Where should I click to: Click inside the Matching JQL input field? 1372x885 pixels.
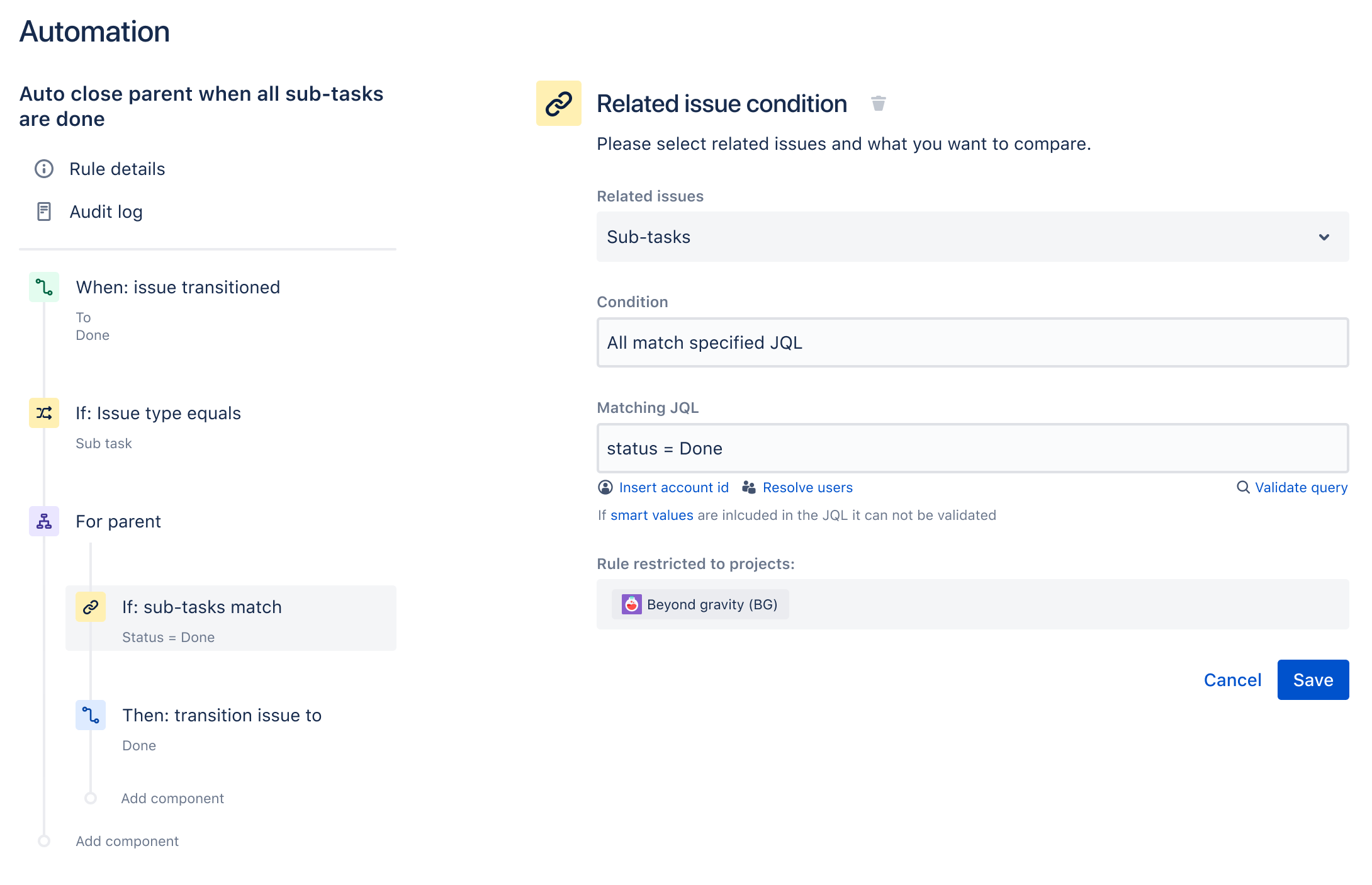click(x=972, y=448)
